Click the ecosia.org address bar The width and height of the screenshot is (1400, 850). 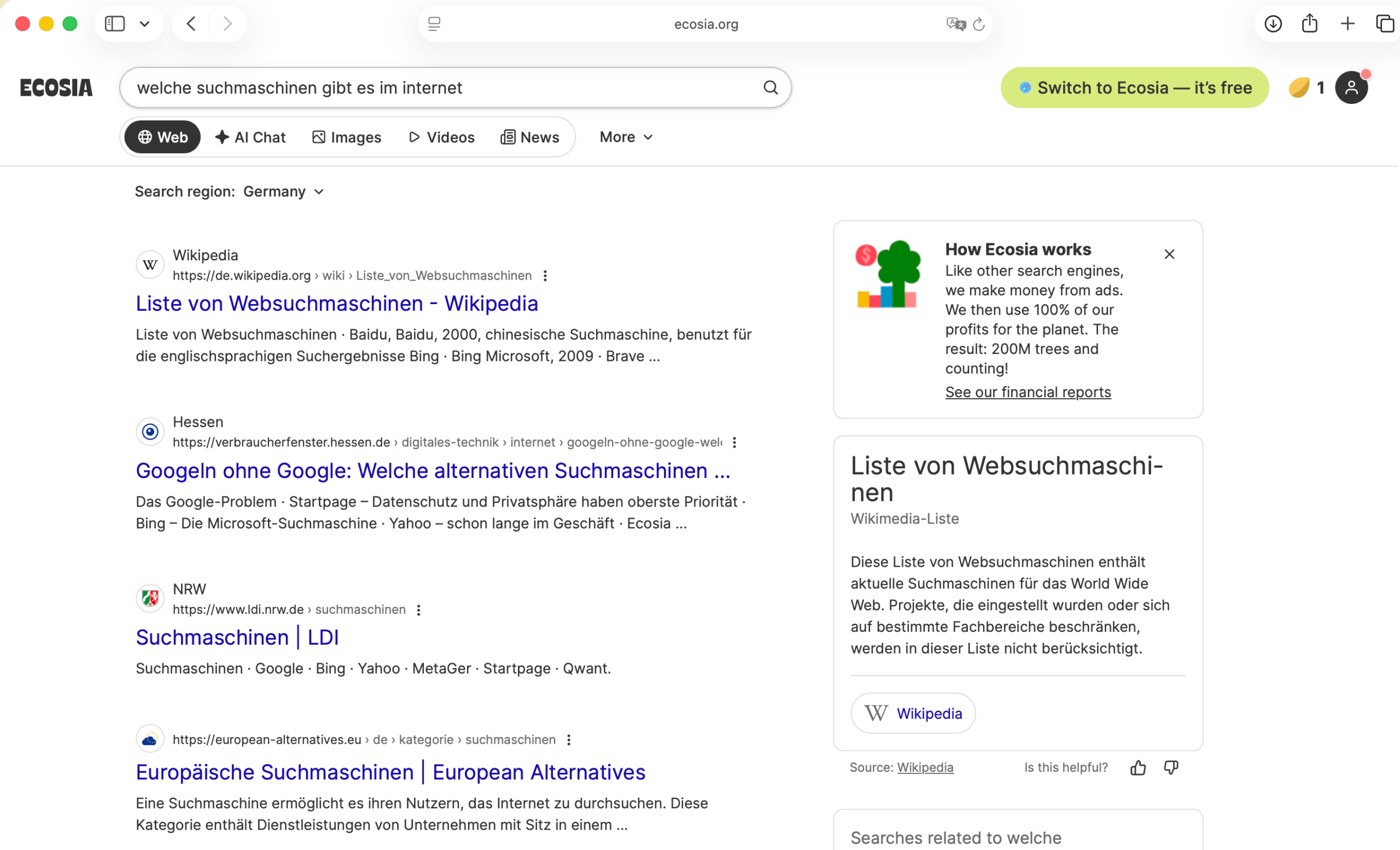click(705, 24)
